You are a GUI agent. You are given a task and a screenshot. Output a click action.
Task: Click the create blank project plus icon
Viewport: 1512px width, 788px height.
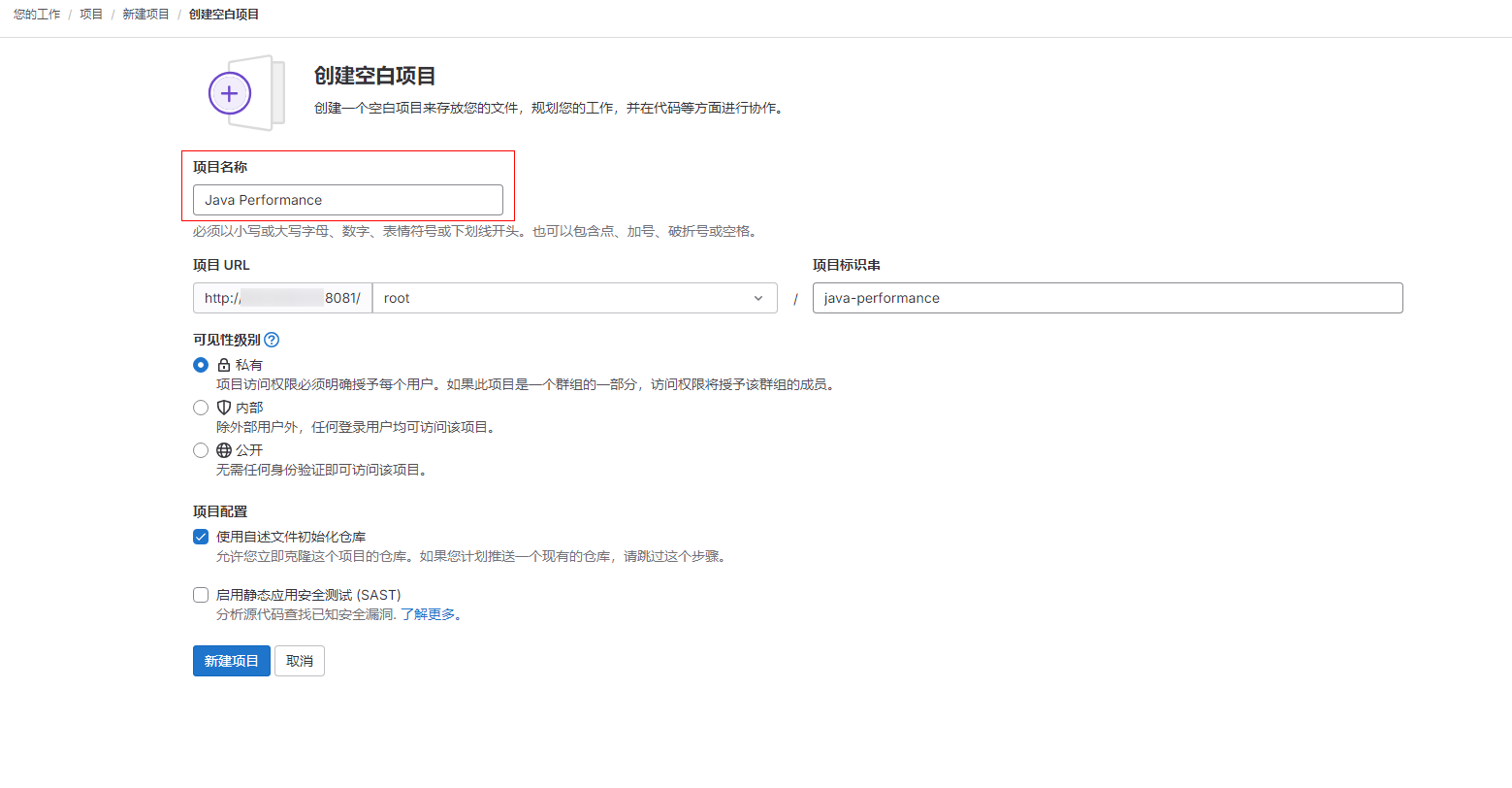230,94
